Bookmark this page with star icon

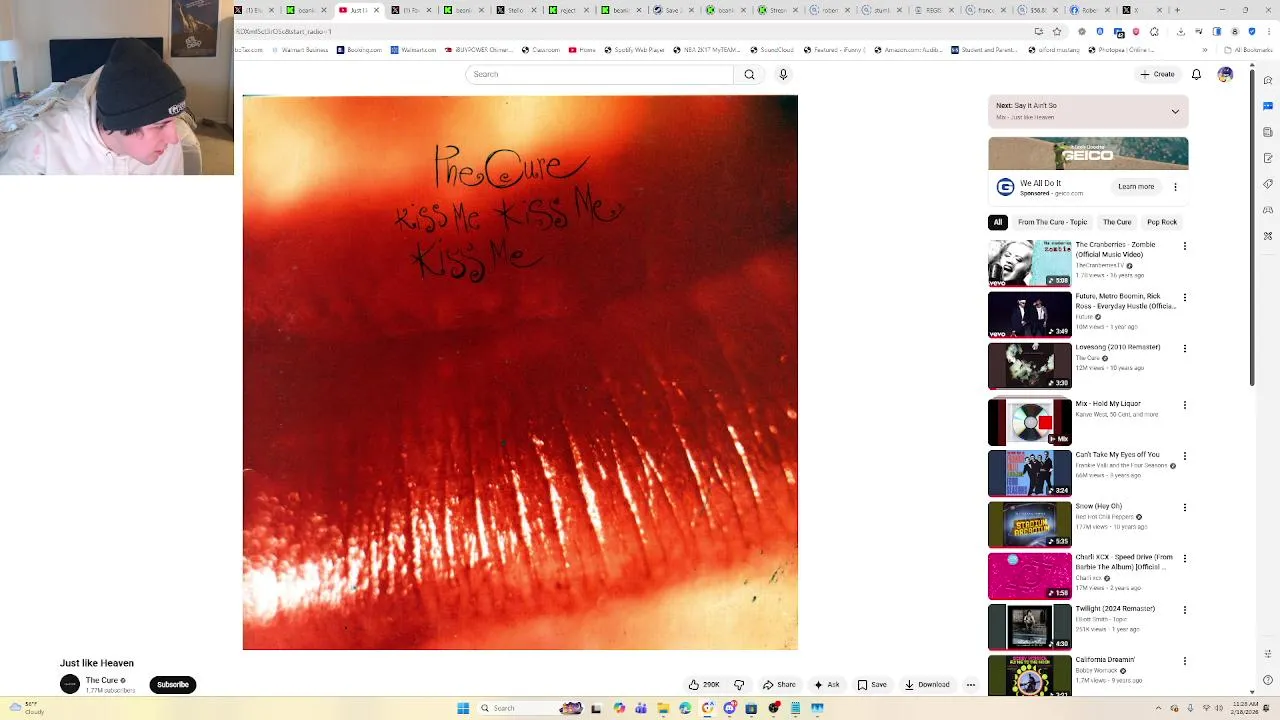tap(1057, 31)
